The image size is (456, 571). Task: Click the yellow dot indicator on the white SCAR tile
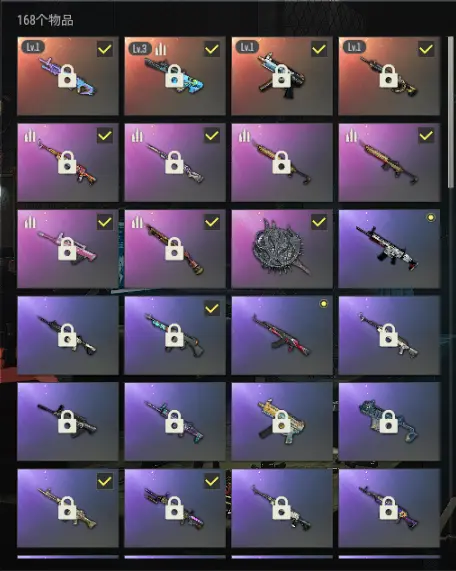(431, 218)
